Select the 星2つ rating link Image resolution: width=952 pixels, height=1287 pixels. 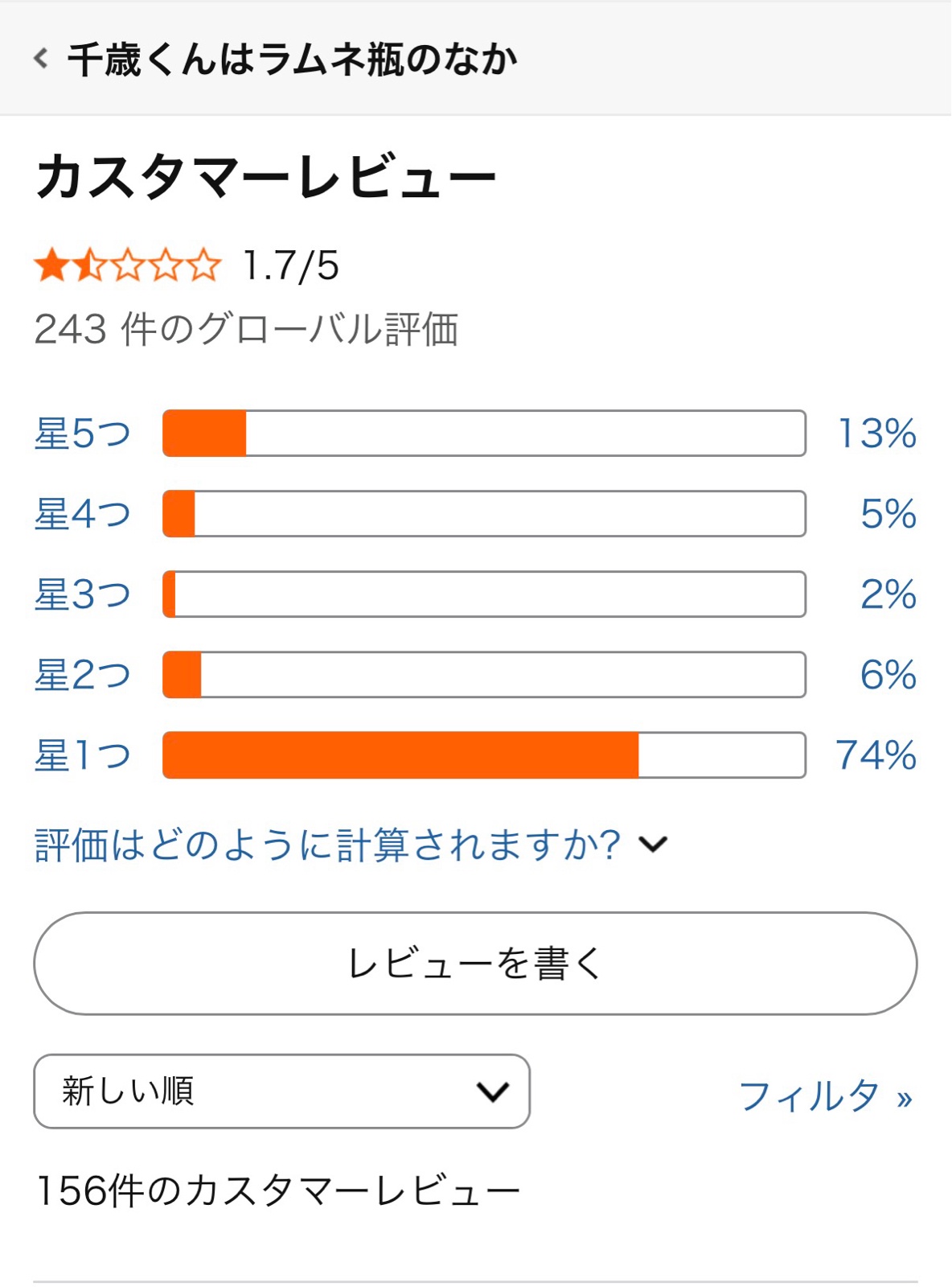click(x=82, y=675)
